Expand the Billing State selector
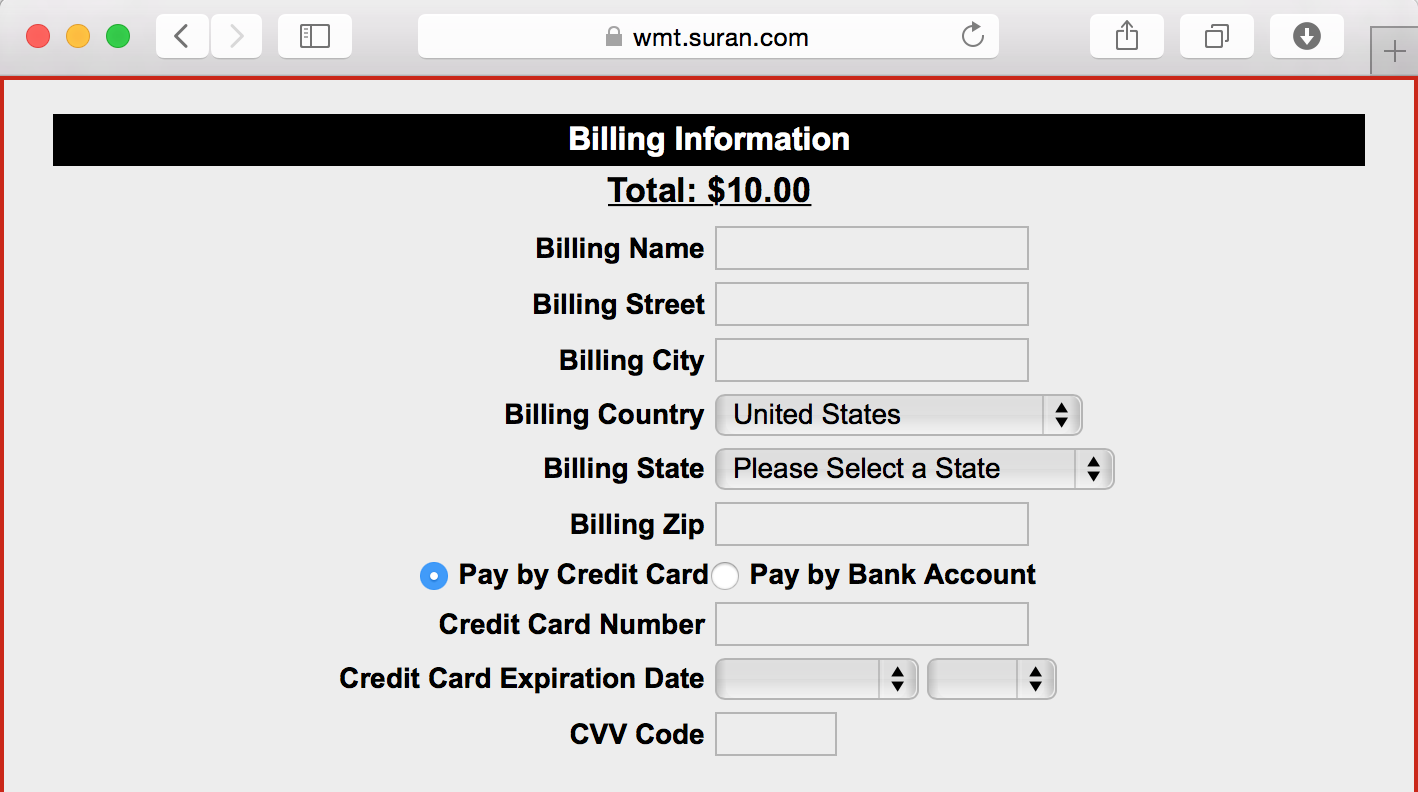The width and height of the screenshot is (1418, 792). coord(914,469)
